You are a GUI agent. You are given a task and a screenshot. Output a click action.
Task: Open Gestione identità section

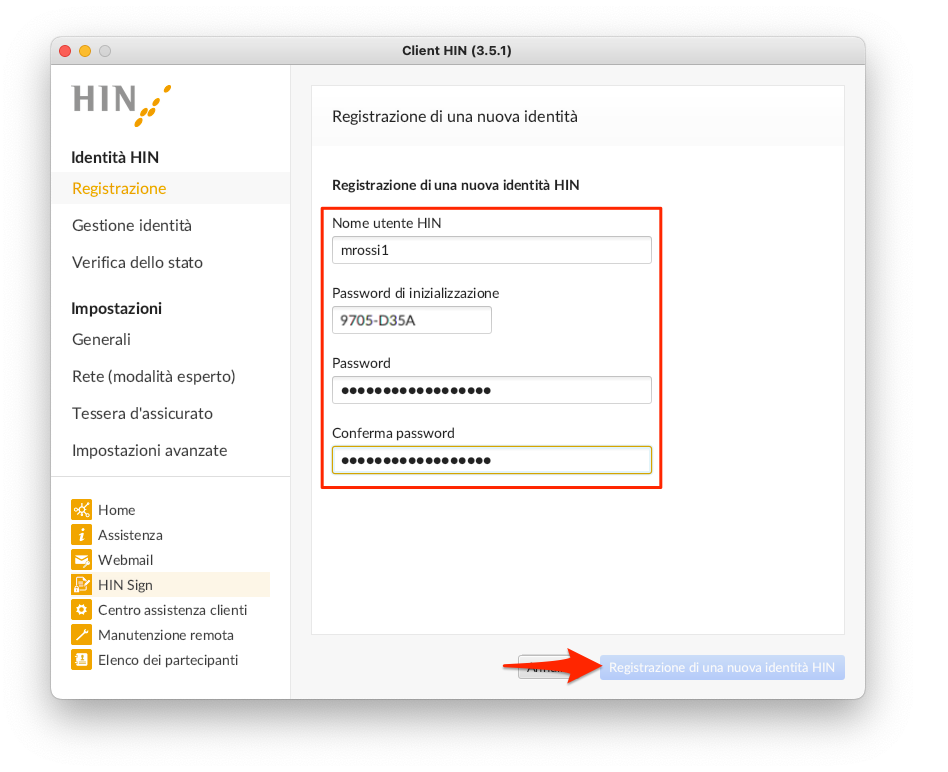click(x=132, y=225)
